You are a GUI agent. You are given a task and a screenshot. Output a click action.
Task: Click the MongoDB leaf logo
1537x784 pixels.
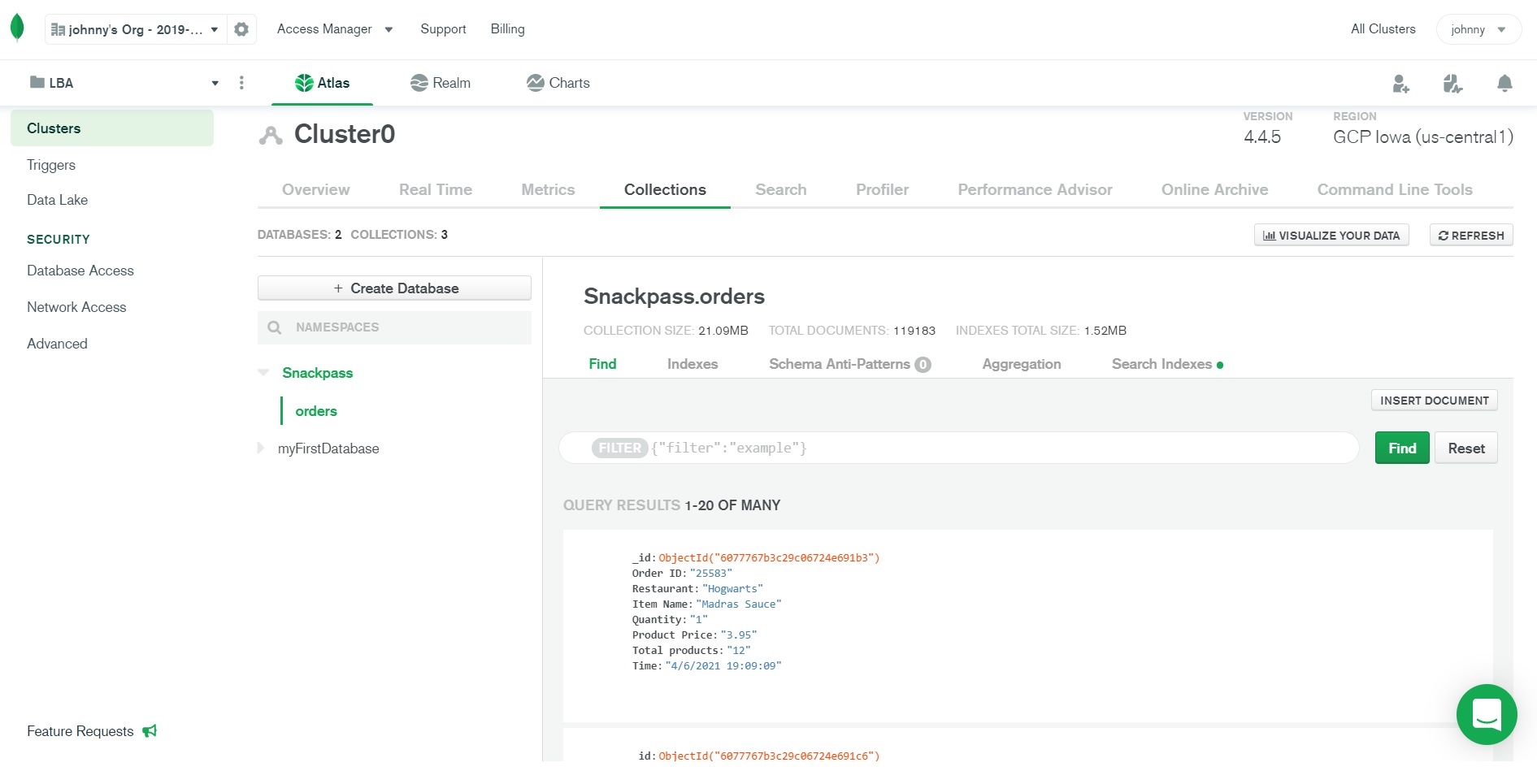point(17,28)
